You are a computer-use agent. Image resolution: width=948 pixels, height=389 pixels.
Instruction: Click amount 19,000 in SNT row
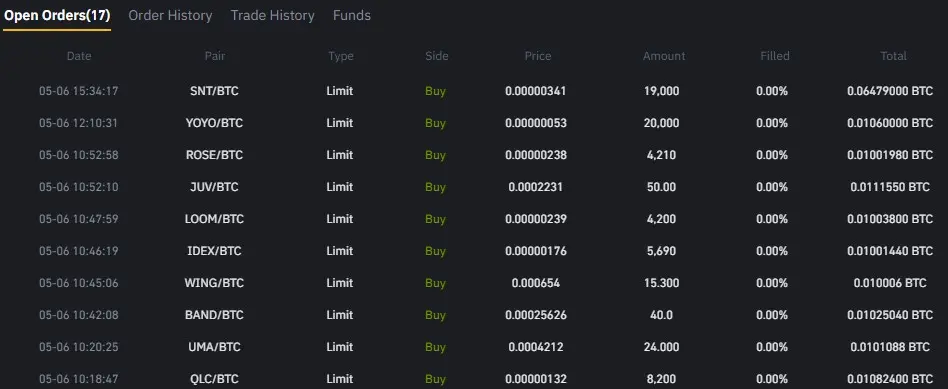coord(661,91)
